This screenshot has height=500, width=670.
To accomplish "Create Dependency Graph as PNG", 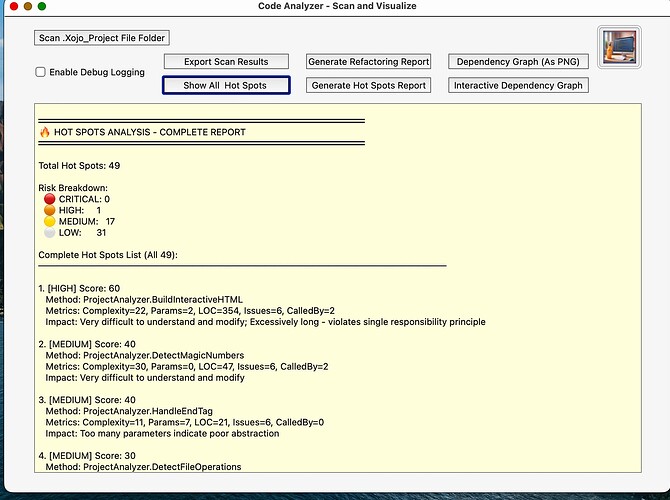I will [x=517, y=62].
